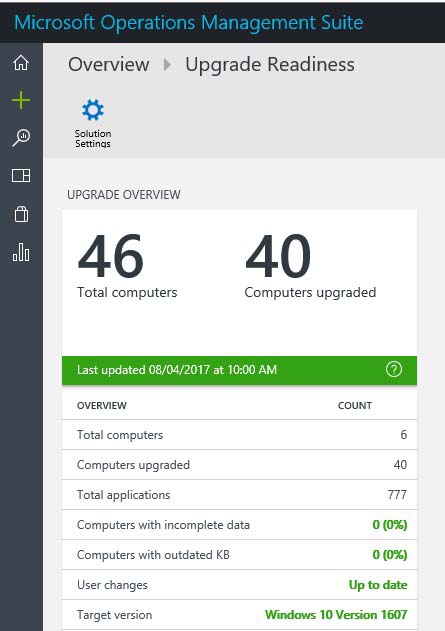Open the Microsoft Operations Management Suite title
The width and height of the screenshot is (445, 631).
[x=189, y=22]
